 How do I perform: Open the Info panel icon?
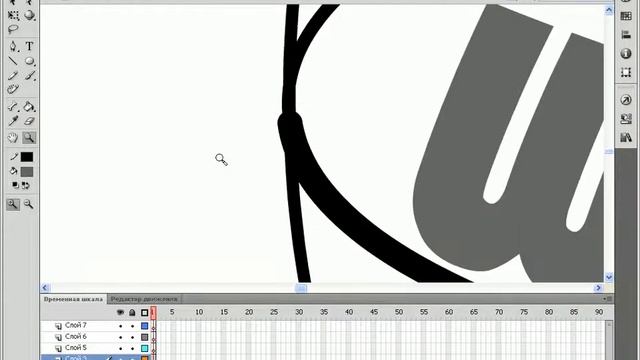626,53
